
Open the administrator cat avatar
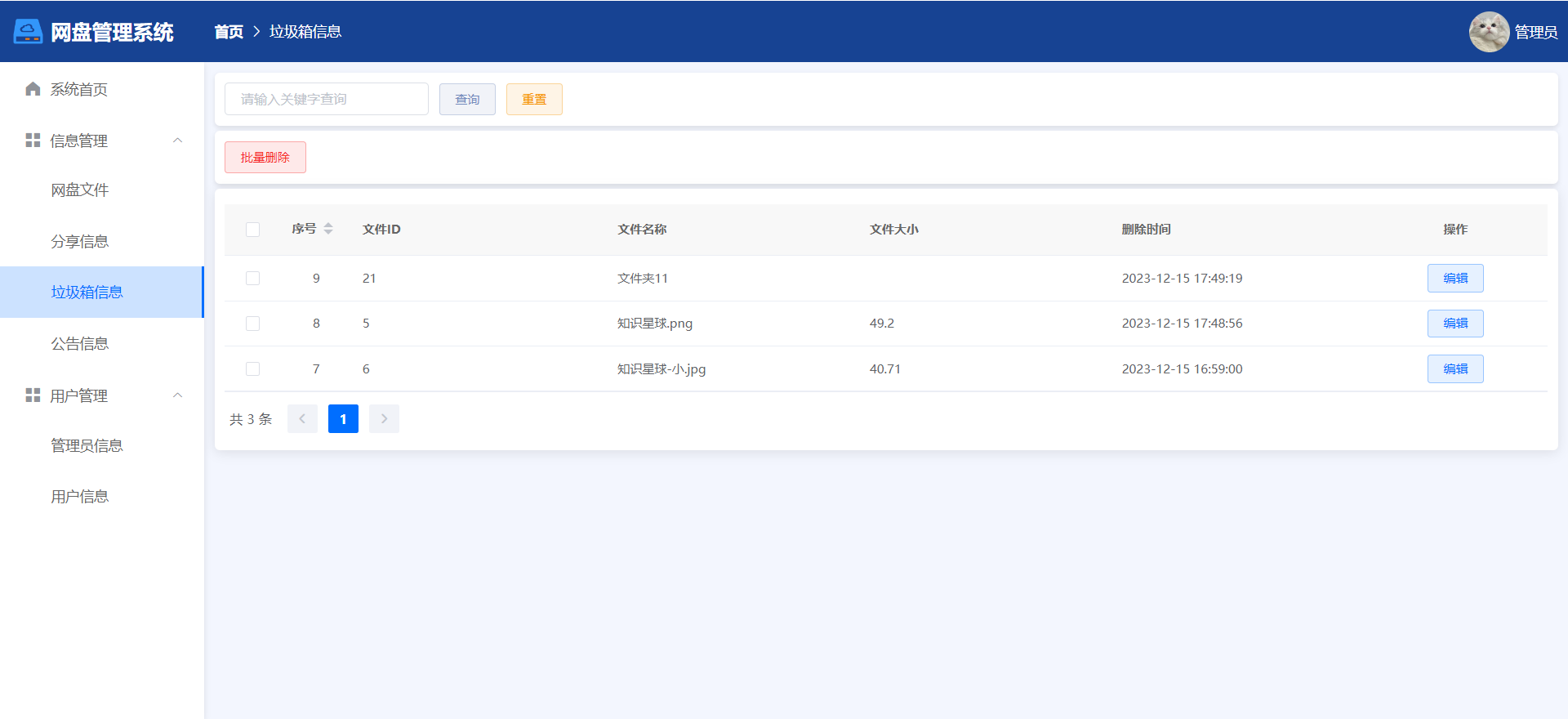(1489, 32)
